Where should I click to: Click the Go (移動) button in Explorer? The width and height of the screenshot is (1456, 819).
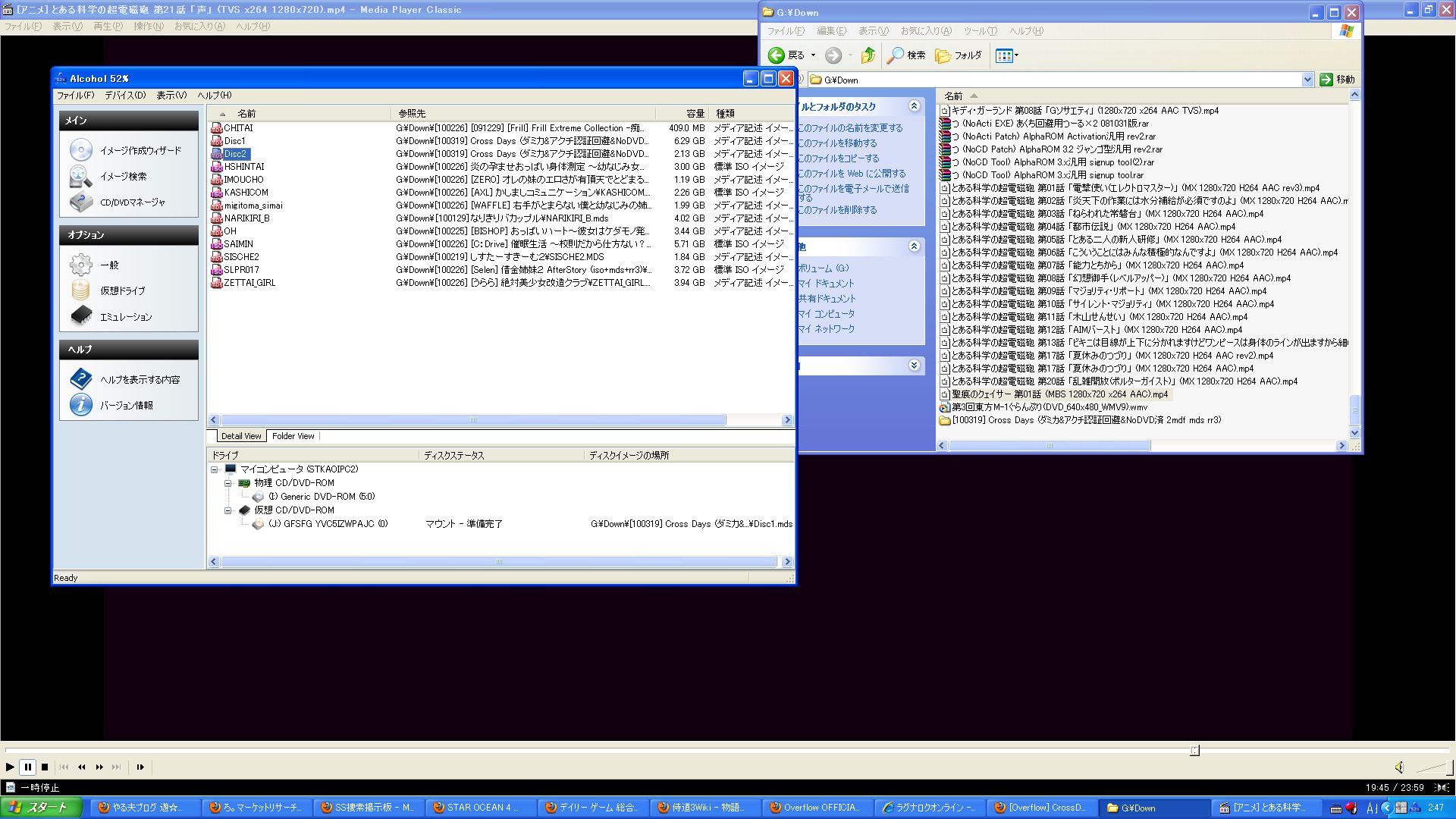point(1338,80)
